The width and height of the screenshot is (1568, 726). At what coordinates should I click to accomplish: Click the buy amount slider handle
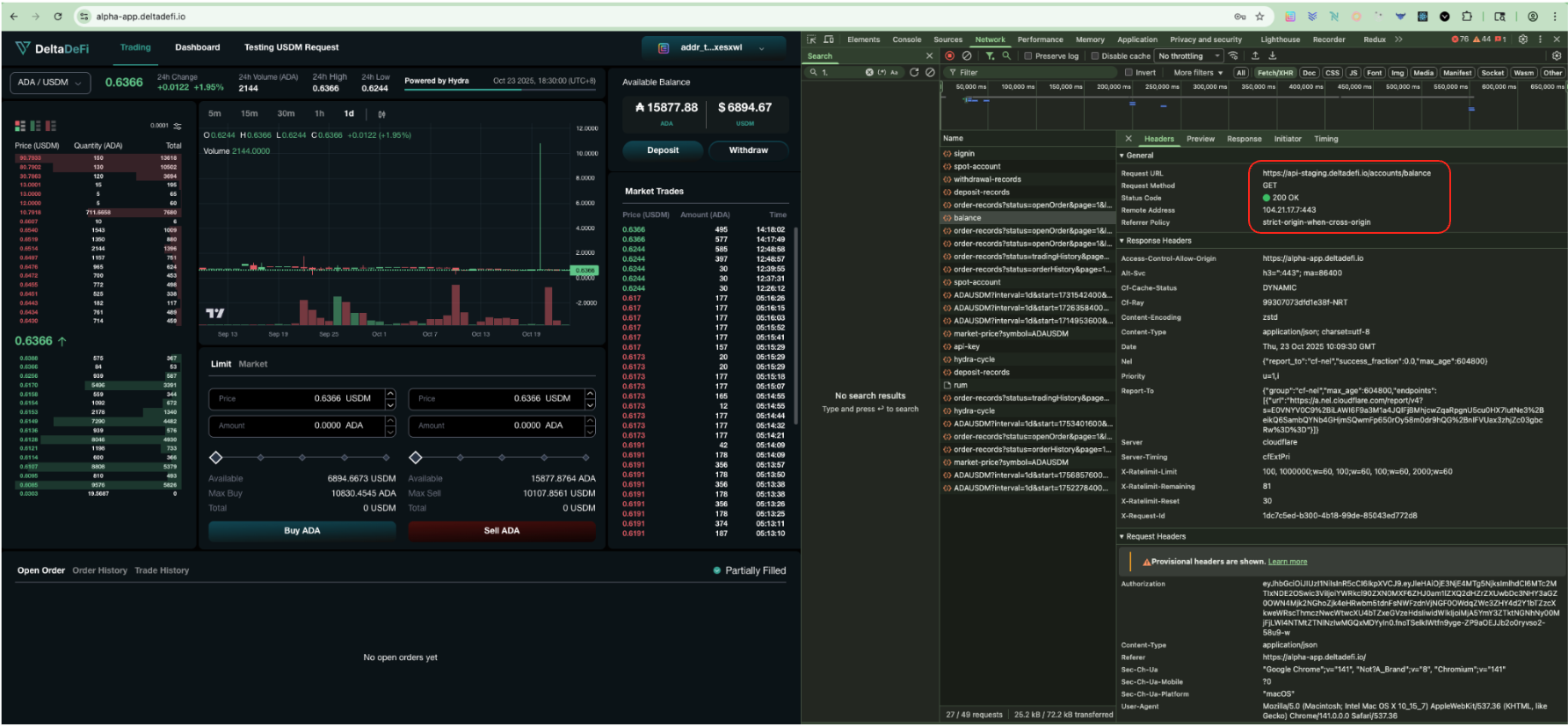[x=216, y=457]
